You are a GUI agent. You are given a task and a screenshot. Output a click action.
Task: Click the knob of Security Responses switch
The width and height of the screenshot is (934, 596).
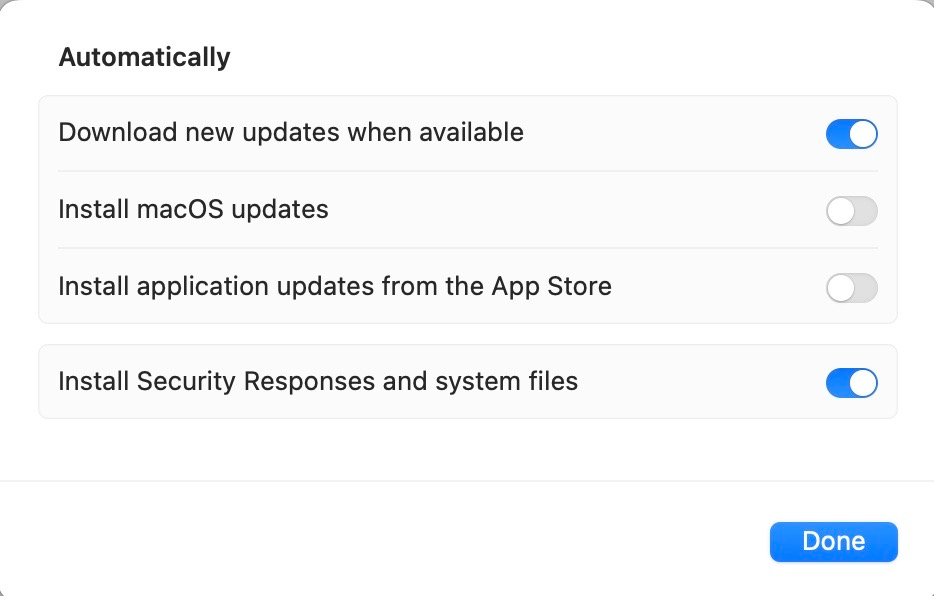(x=863, y=382)
